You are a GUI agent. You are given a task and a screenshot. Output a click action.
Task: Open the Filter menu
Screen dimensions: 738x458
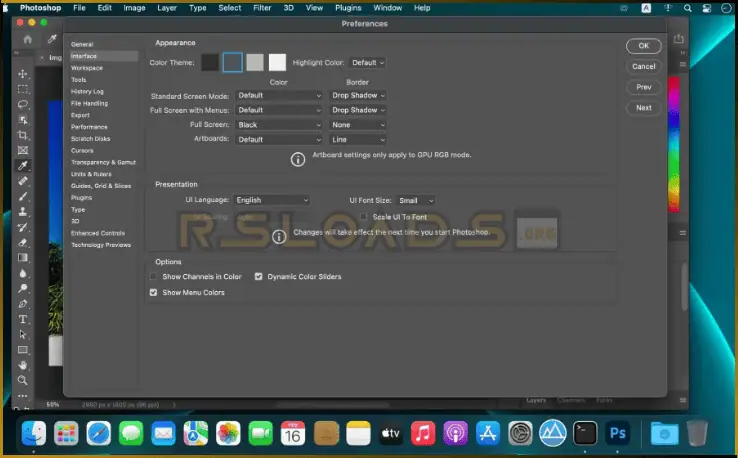(262, 8)
